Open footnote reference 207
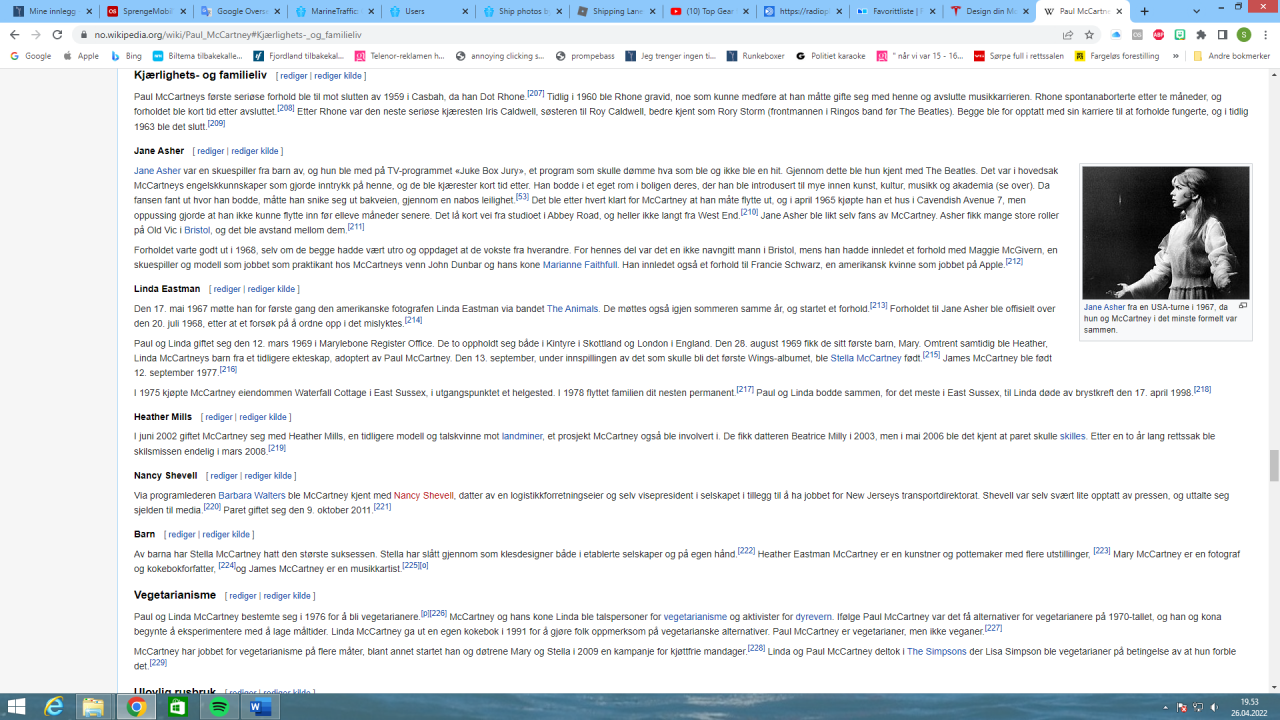 [x=535, y=93]
